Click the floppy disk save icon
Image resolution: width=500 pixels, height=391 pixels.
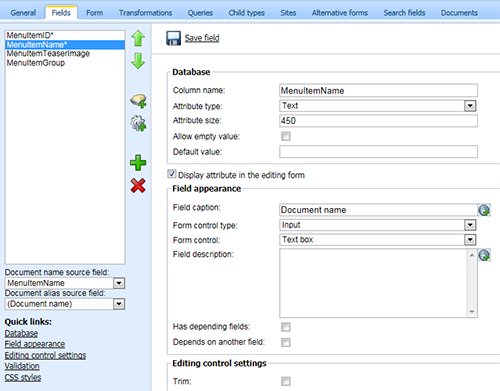pos(173,38)
